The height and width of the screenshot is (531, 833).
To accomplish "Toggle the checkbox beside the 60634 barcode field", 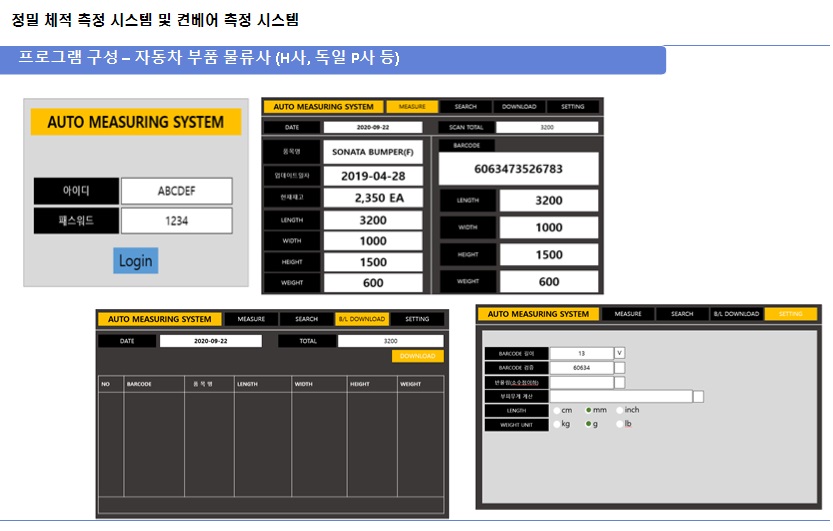I will [x=619, y=368].
